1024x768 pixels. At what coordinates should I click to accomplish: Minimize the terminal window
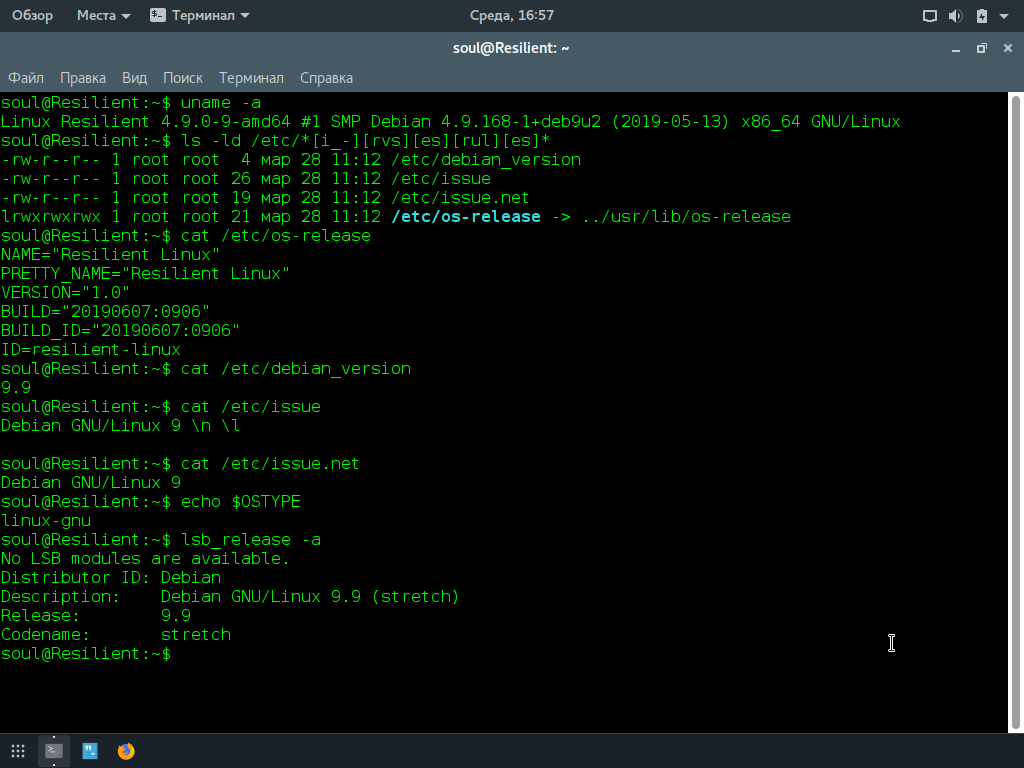(x=956, y=48)
